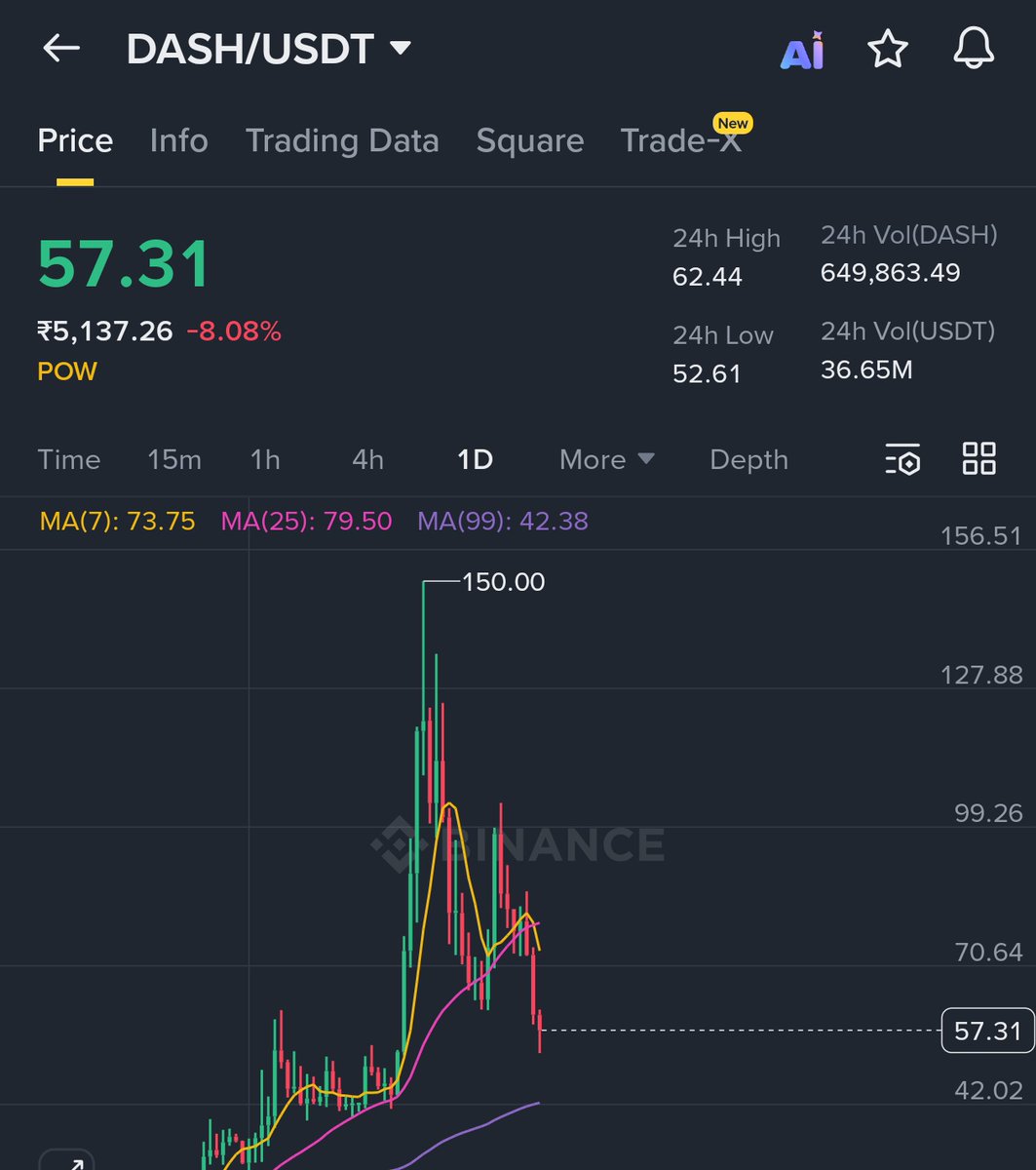
Task: Open price alerts bell icon
Action: (973, 49)
